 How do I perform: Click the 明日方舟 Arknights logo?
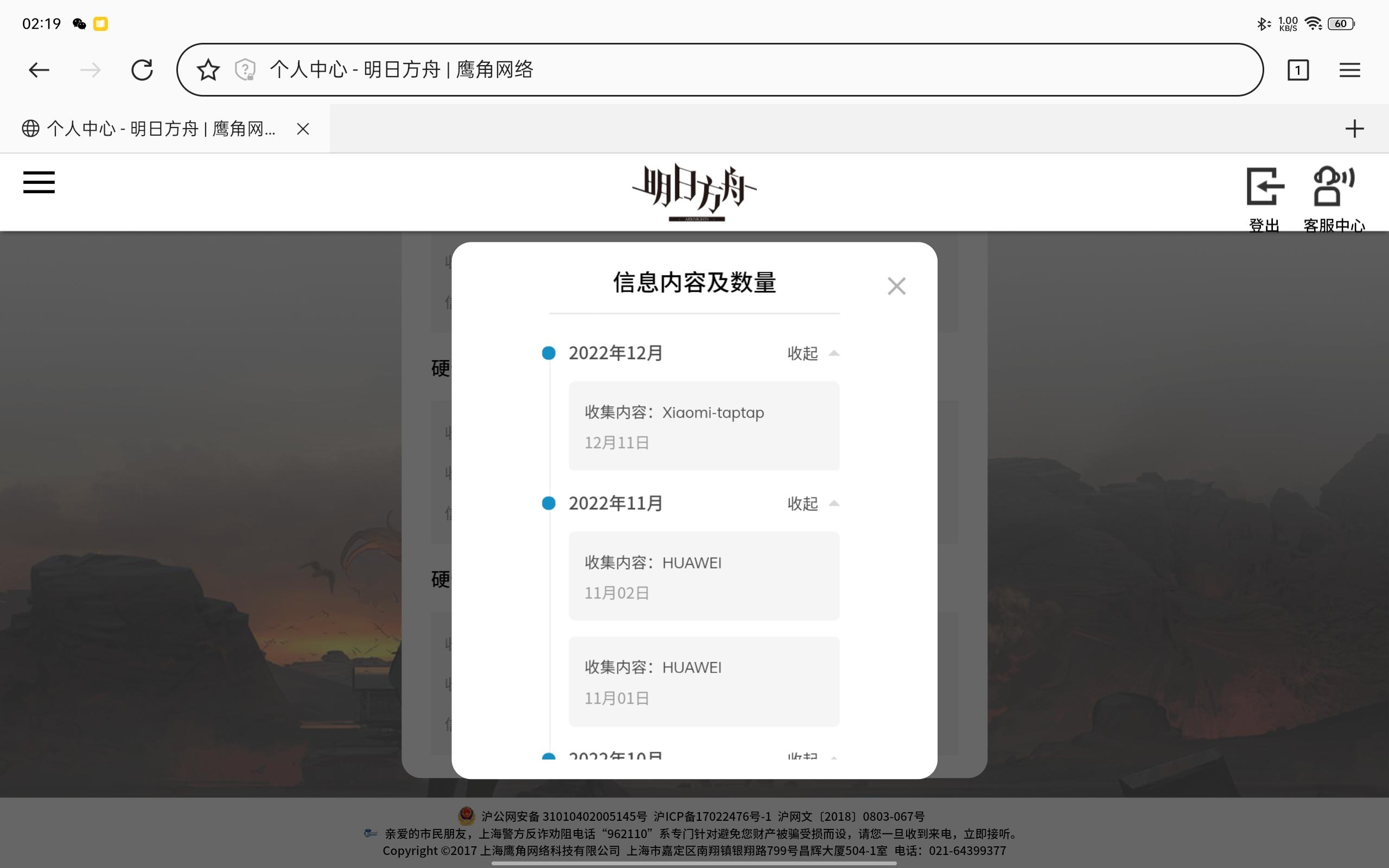click(x=694, y=192)
